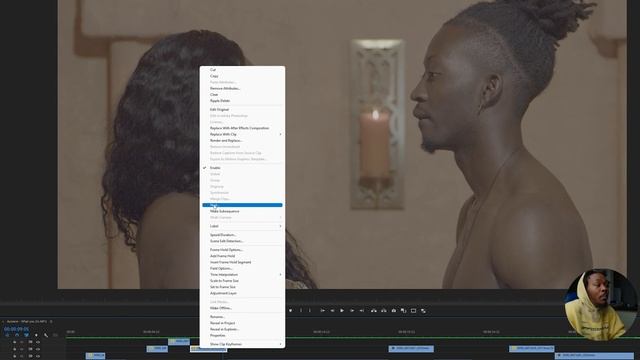Choose Reveal in Explorer from the menu
Viewport: 640px width, 360px height.
point(242,329)
